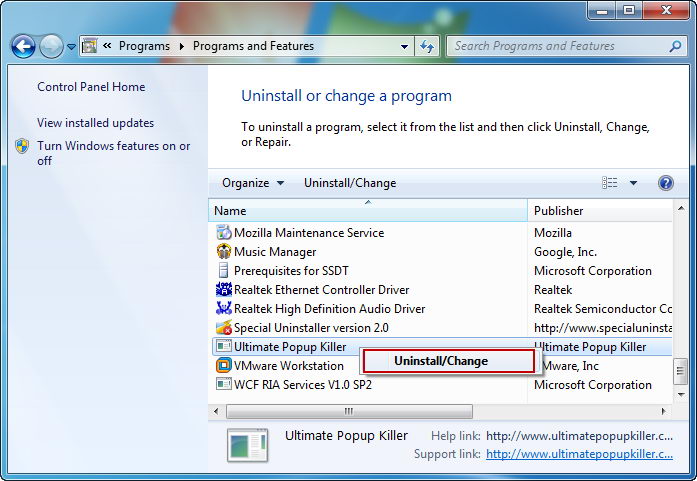This screenshot has height=481, width=697.
Task: Click horizontal scrollbar left arrow
Action: point(216,411)
